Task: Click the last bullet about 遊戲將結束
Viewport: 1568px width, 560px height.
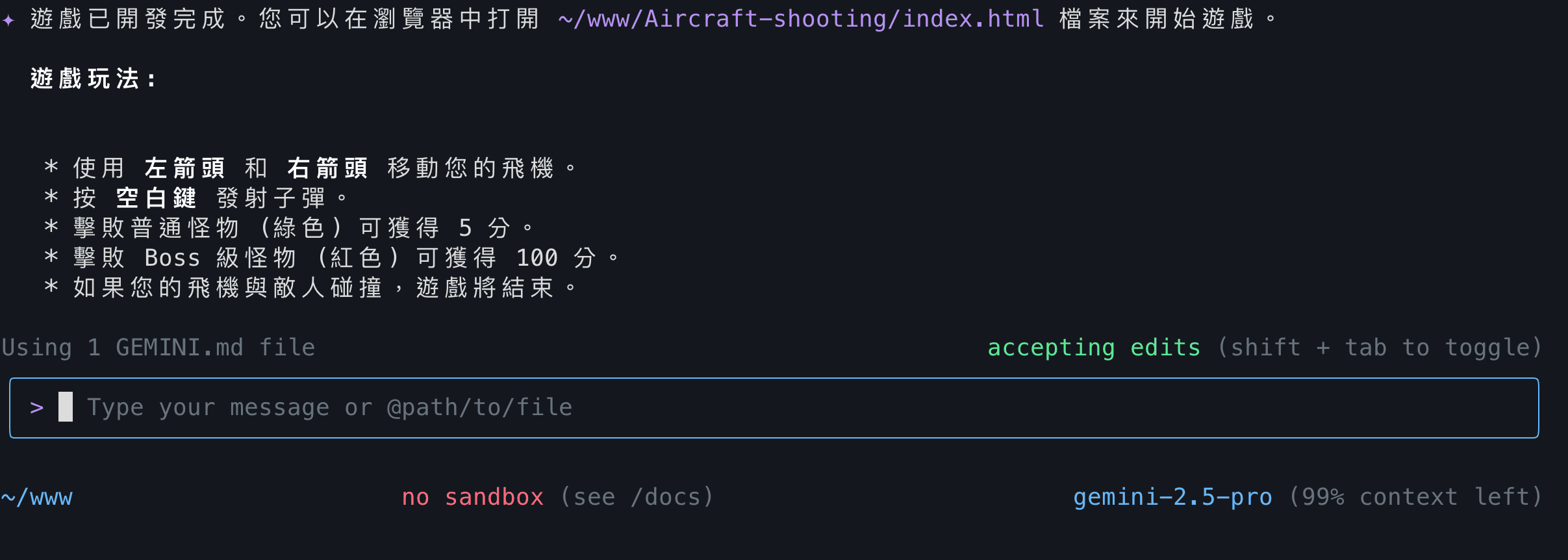Action: (x=311, y=288)
